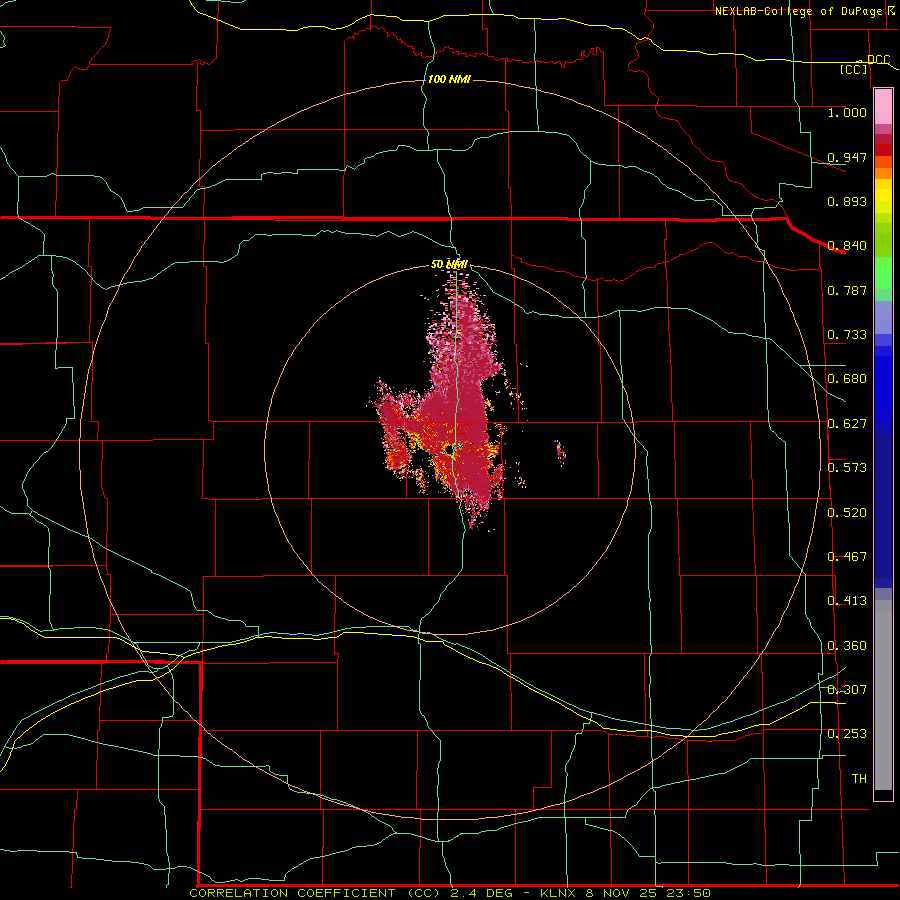
Task: Select the 0.893 scale value
Action: [847, 201]
